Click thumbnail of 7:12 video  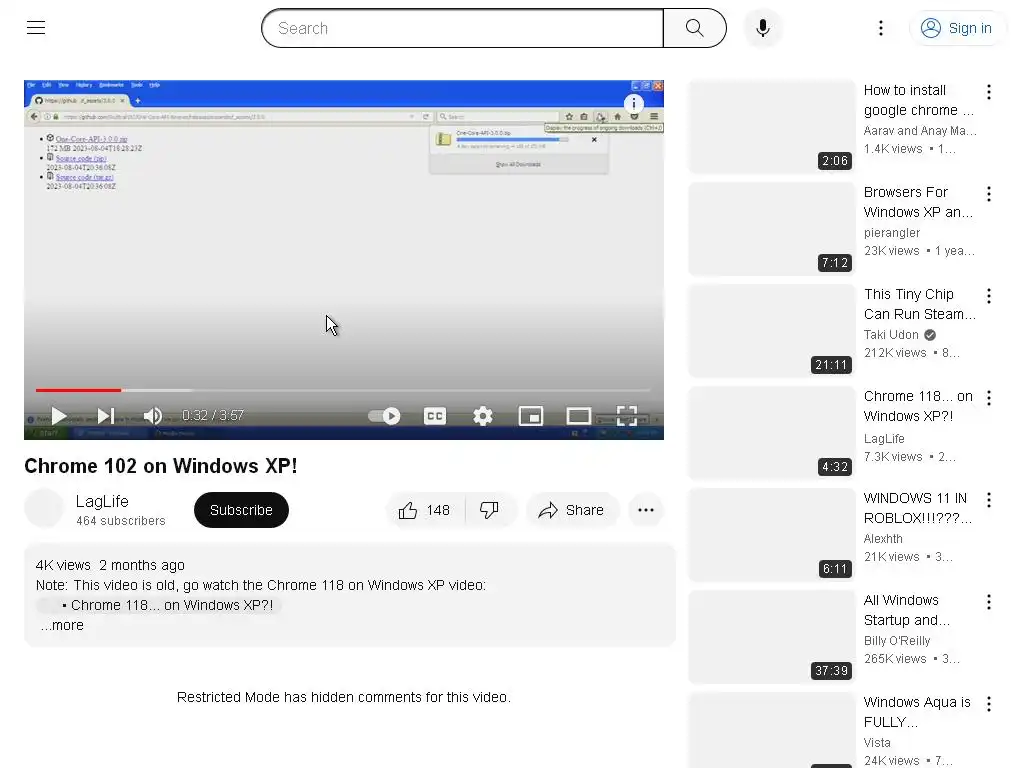772,229
